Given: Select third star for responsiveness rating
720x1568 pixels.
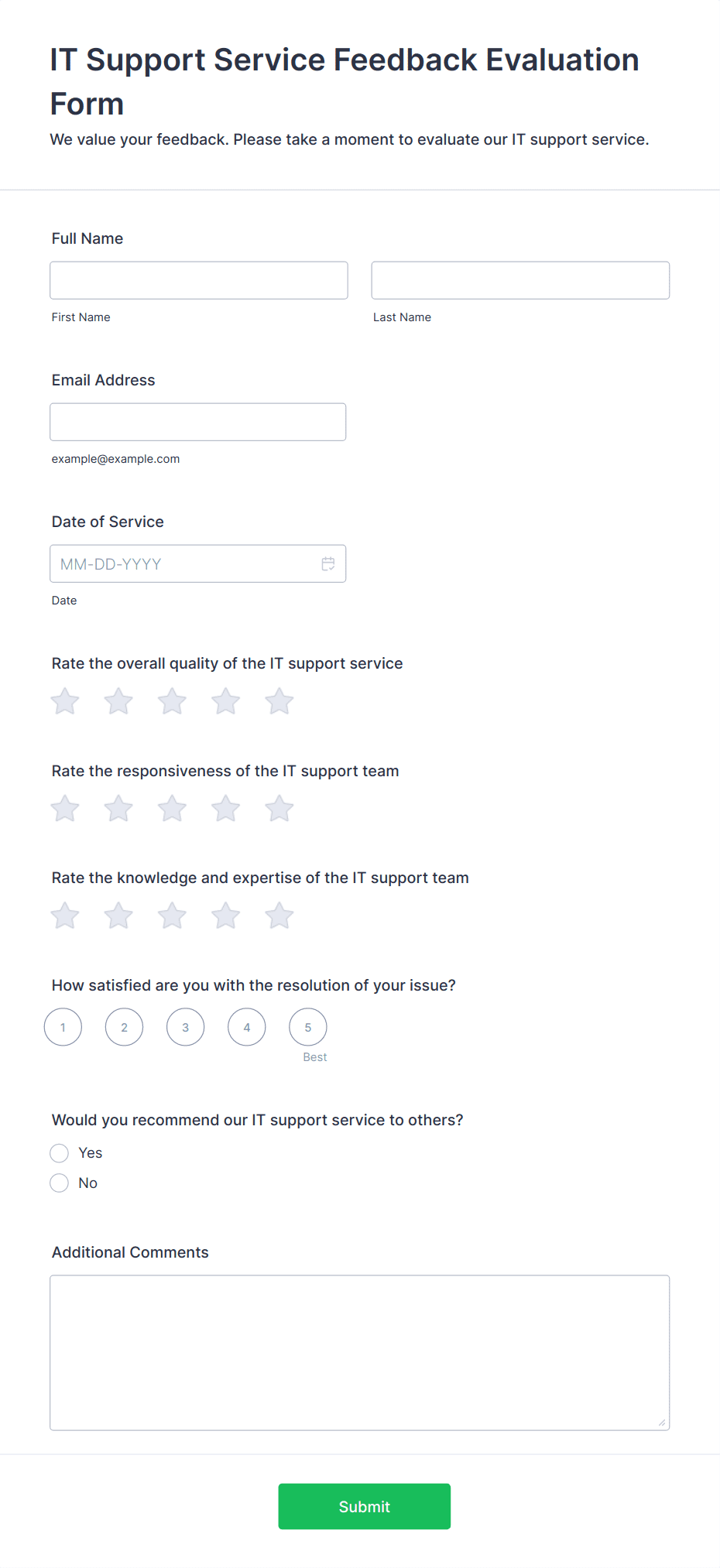Looking at the screenshot, I should tap(172, 809).
